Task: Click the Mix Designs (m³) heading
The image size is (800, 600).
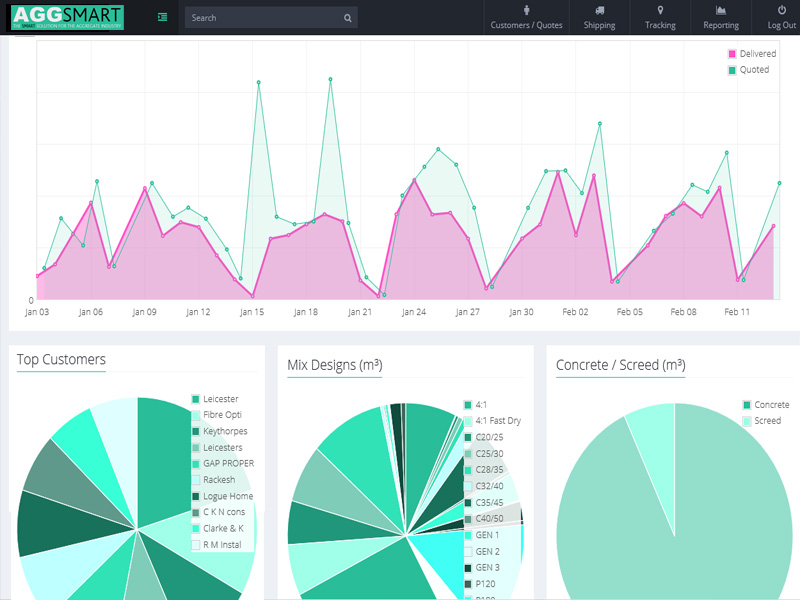Action: pos(335,365)
